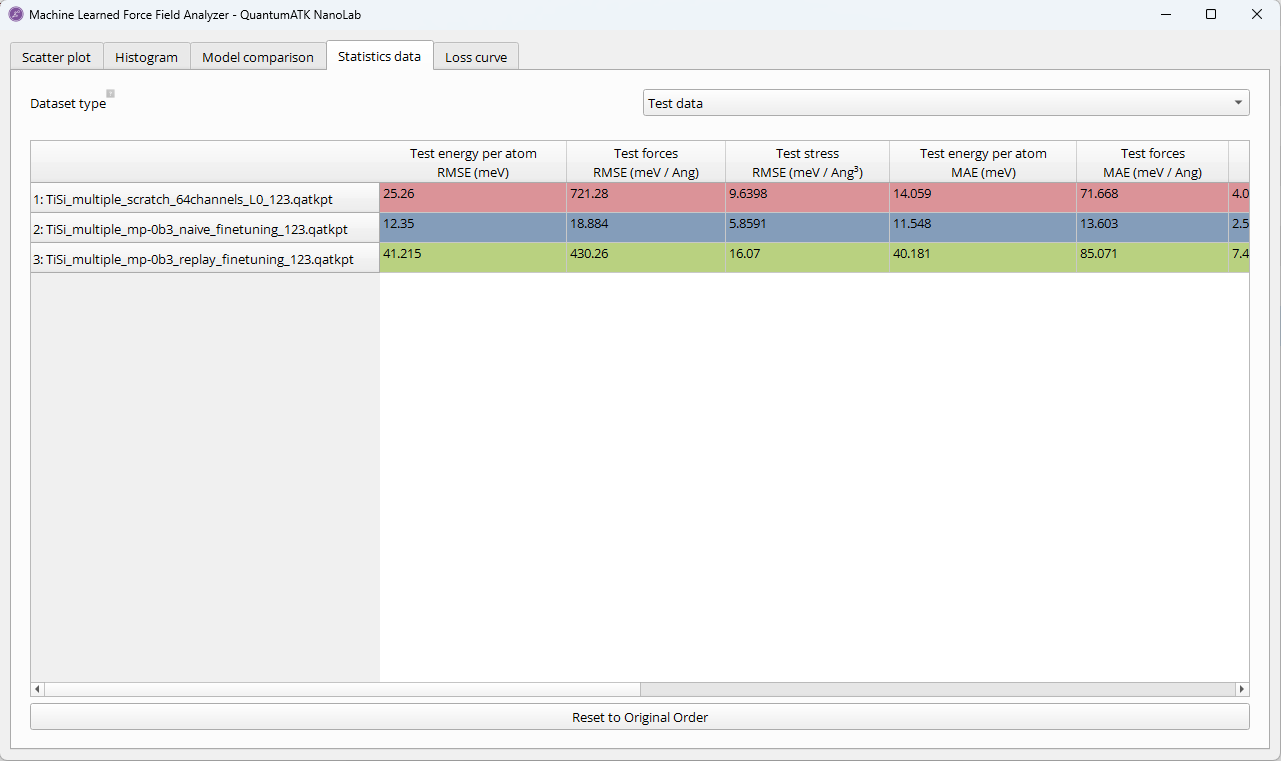Screen dimensions: 1281x761
Task: Click green cell with value 16.07
Action: 807,257
